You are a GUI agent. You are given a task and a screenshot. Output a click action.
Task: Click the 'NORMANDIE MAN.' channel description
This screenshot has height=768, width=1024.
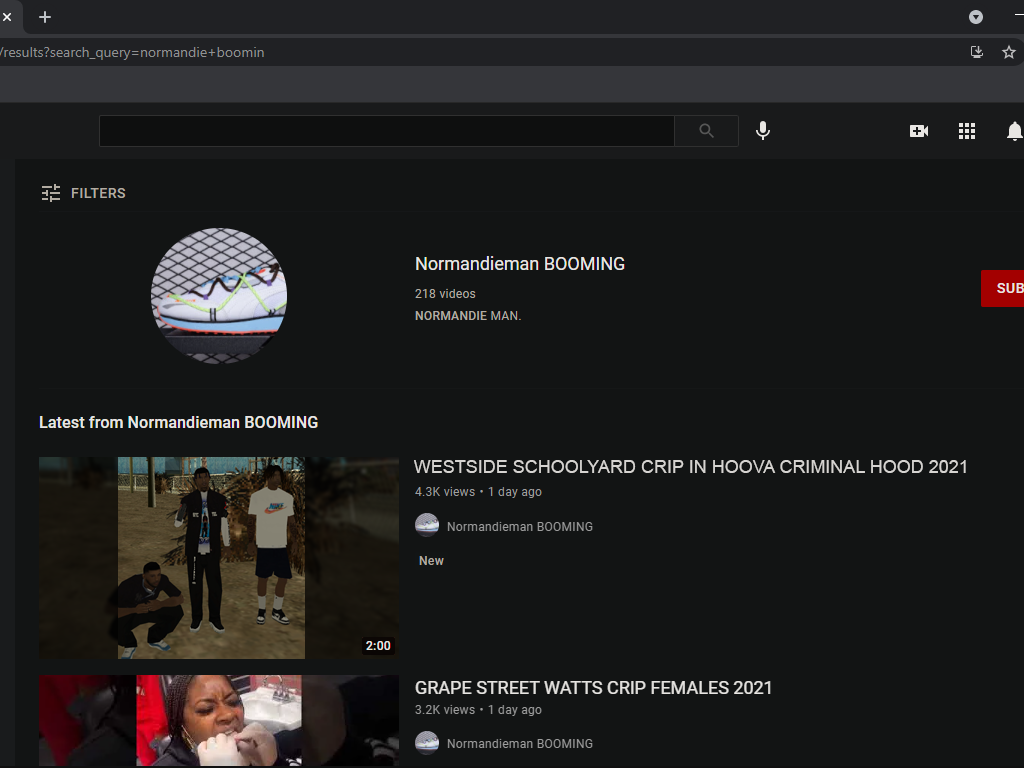468,316
